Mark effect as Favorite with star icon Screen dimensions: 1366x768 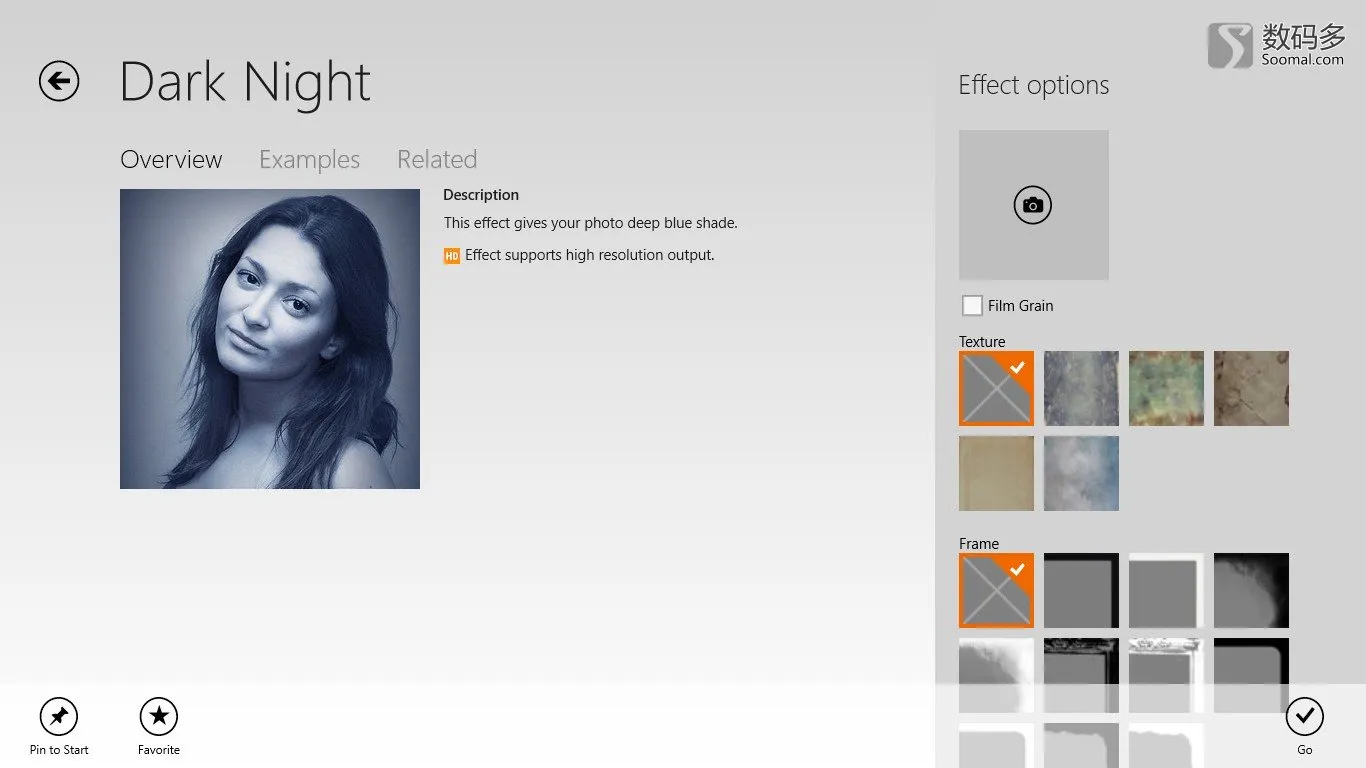(159, 716)
